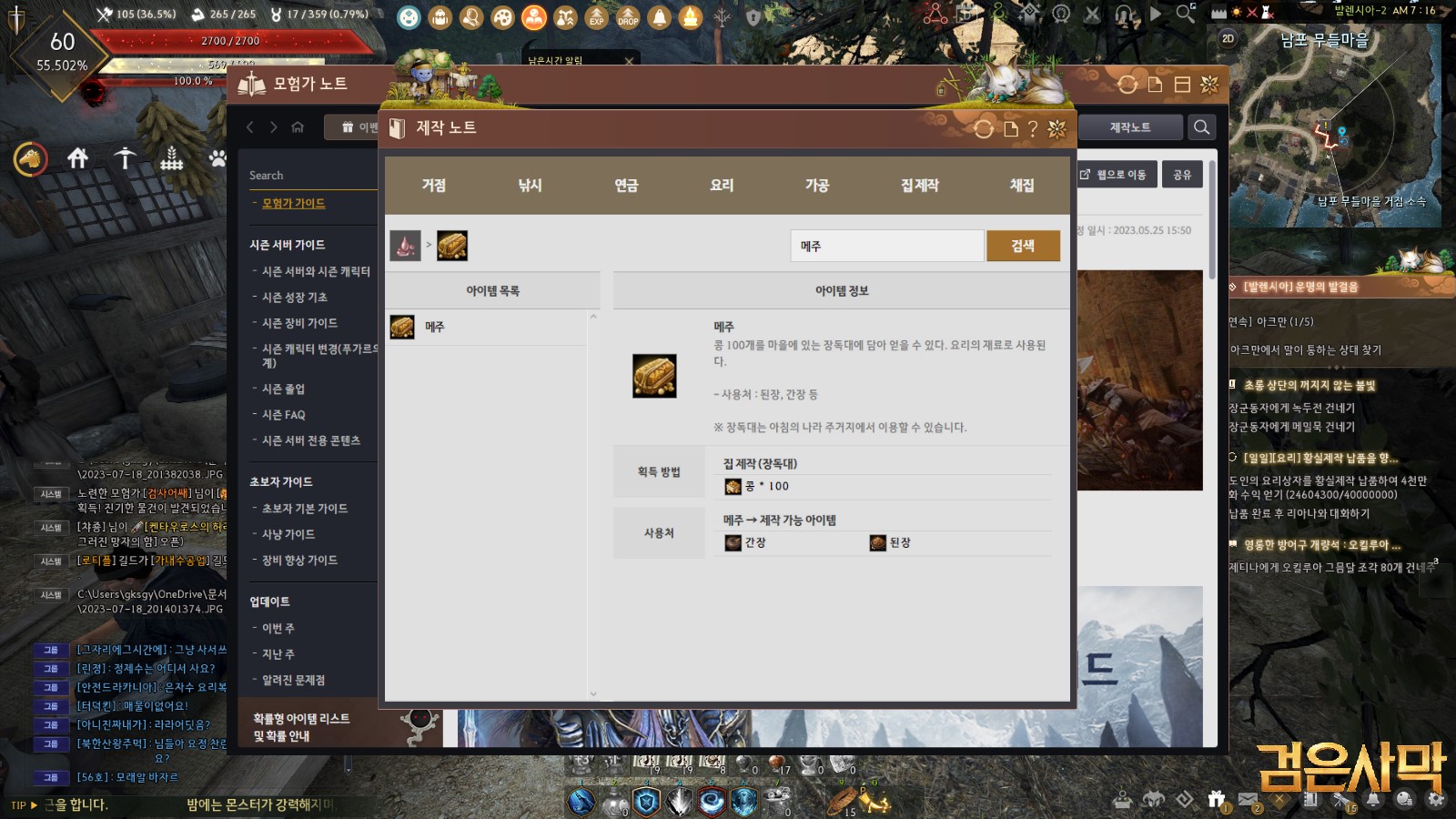The width and height of the screenshot is (1456, 819).
Task: Open the 연금 tab
Action: point(626,185)
